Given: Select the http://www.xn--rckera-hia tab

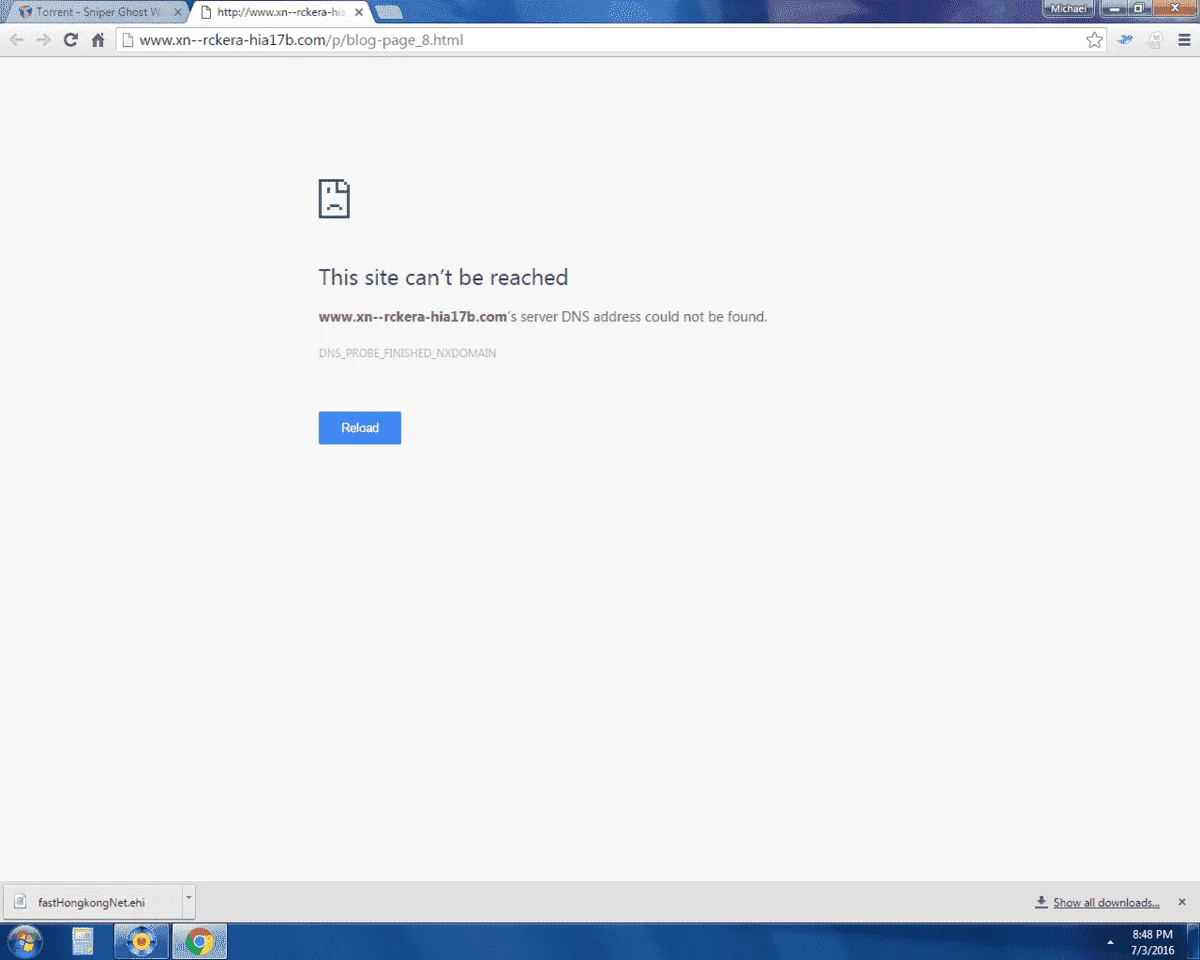Looking at the screenshot, I should click(282, 12).
